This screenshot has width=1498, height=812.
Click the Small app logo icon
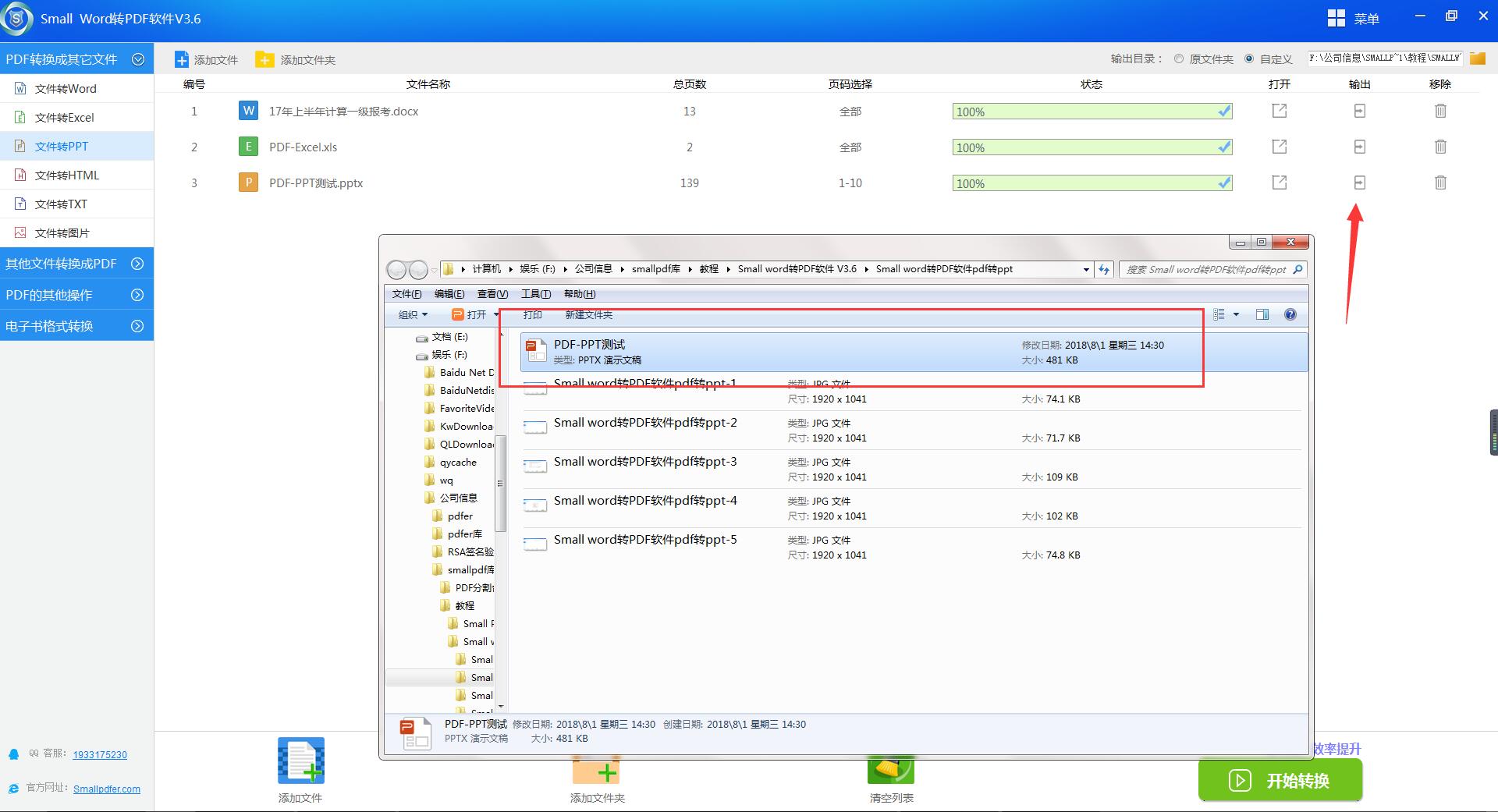point(17,19)
